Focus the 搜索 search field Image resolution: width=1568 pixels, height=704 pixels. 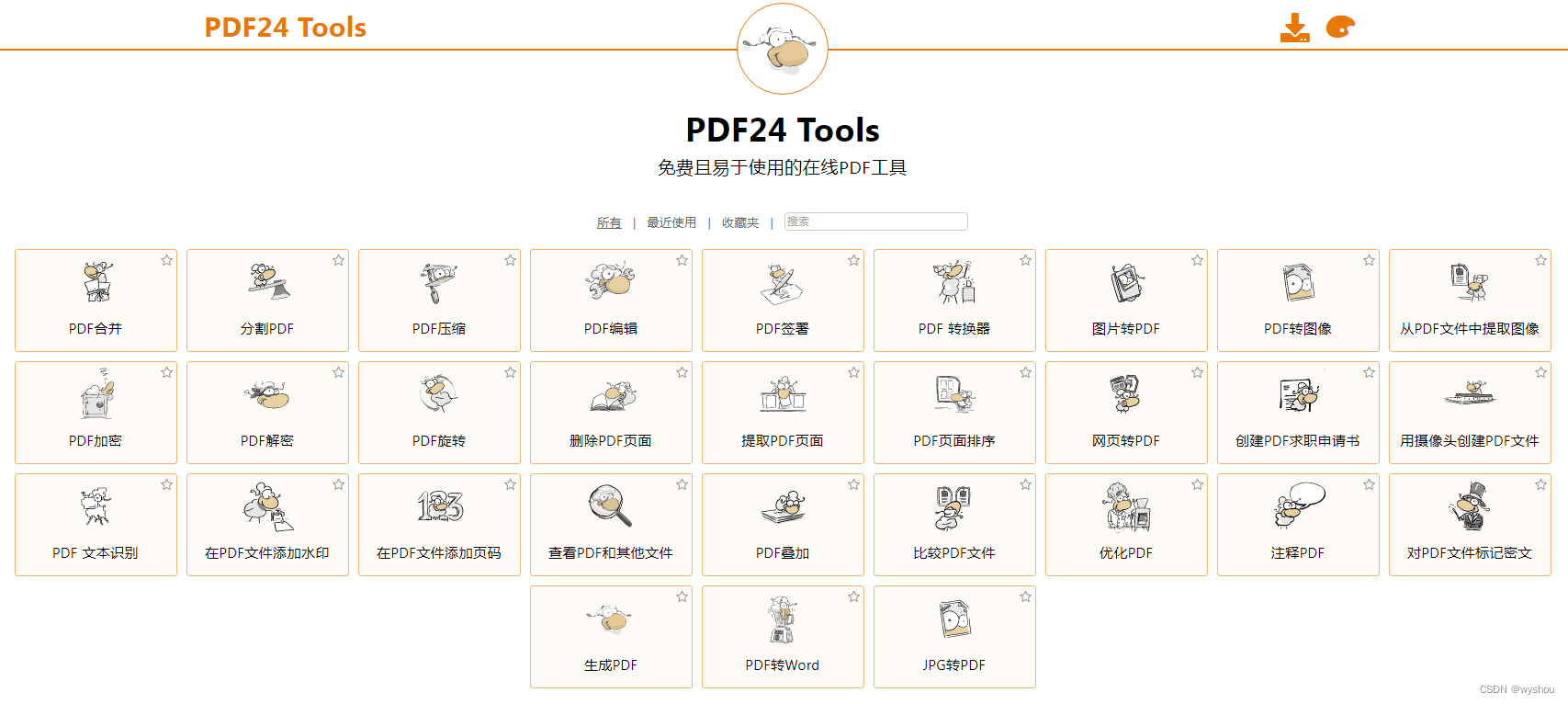pos(875,221)
